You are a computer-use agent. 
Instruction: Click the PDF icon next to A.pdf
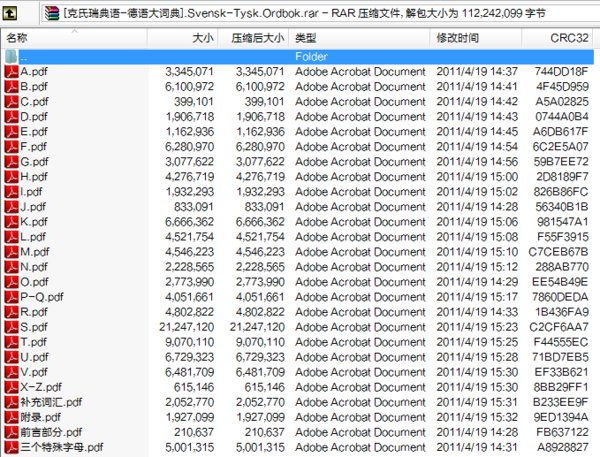click(11, 72)
